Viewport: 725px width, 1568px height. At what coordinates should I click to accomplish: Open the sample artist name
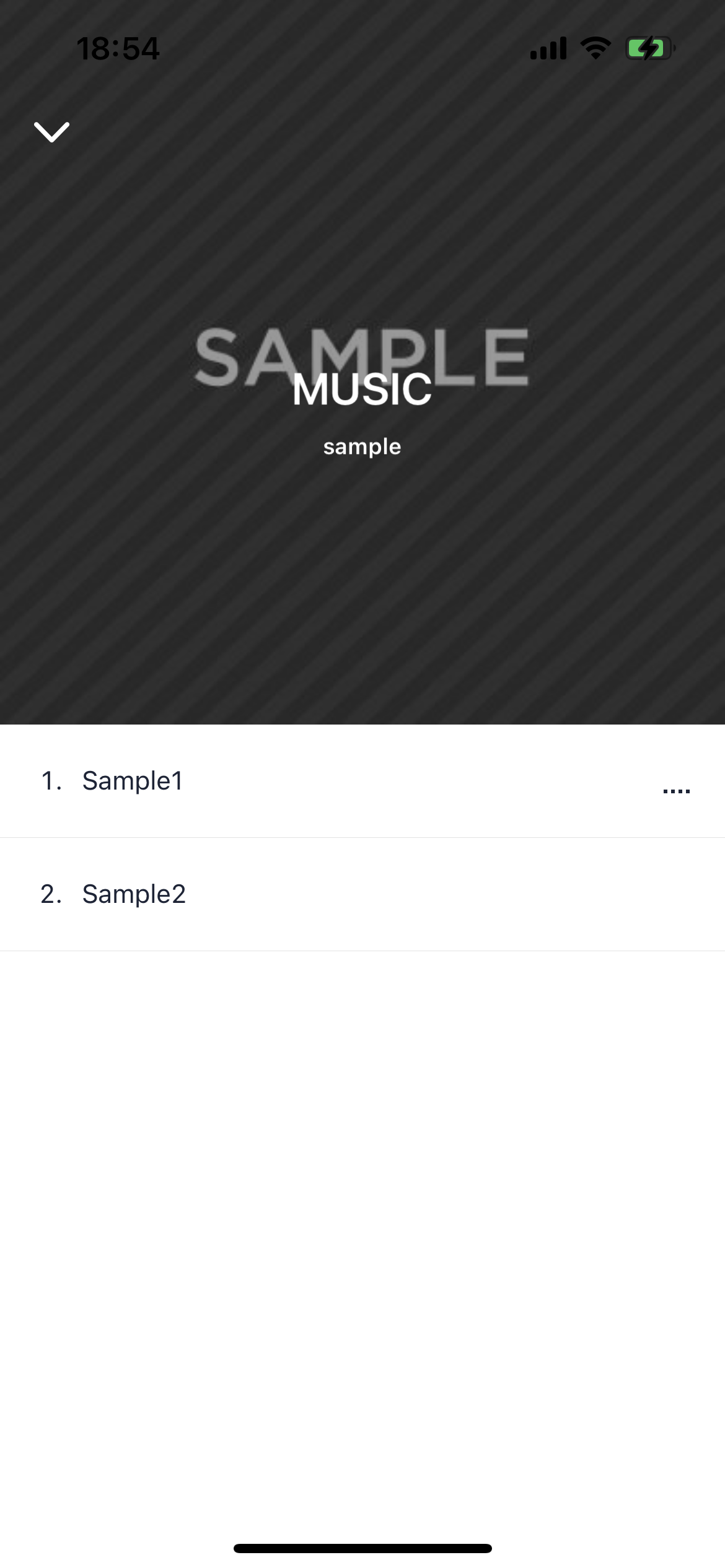click(x=362, y=447)
